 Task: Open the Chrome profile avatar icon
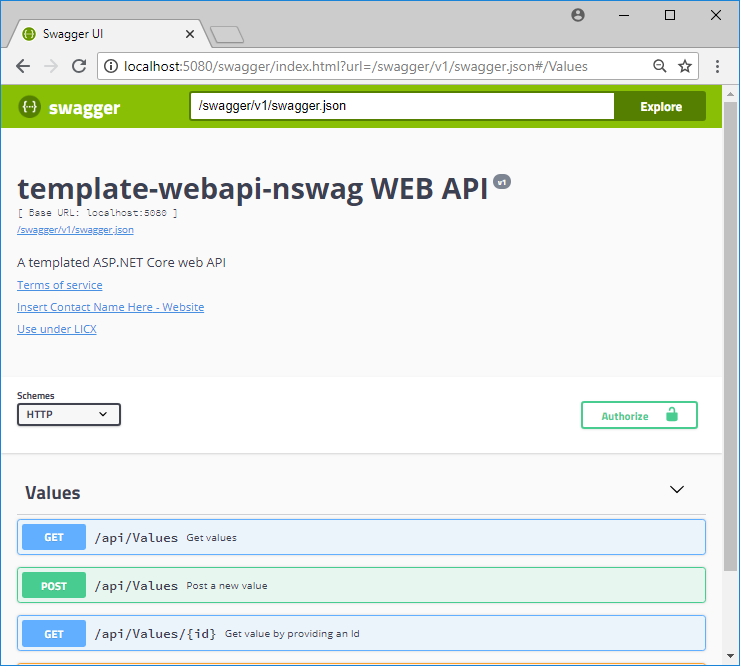coord(578,15)
